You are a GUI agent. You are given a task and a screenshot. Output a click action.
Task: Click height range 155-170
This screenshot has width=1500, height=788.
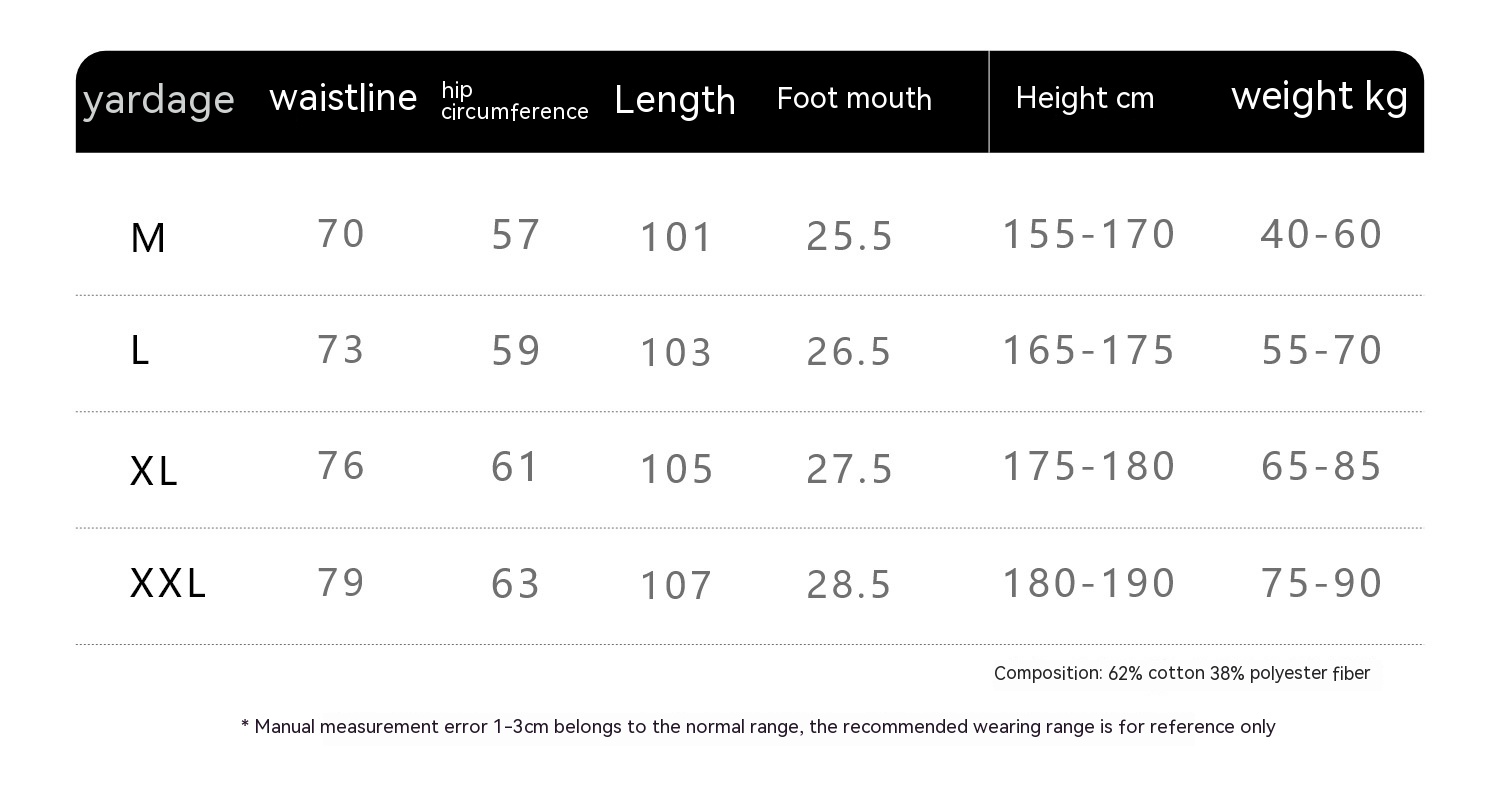coord(1088,235)
